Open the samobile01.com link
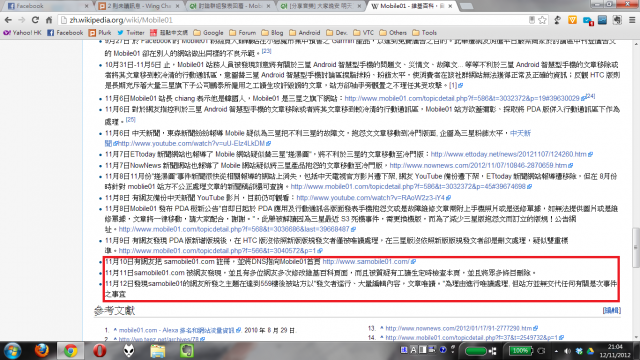The height and width of the screenshot is (360, 640). (x=366, y=262)
